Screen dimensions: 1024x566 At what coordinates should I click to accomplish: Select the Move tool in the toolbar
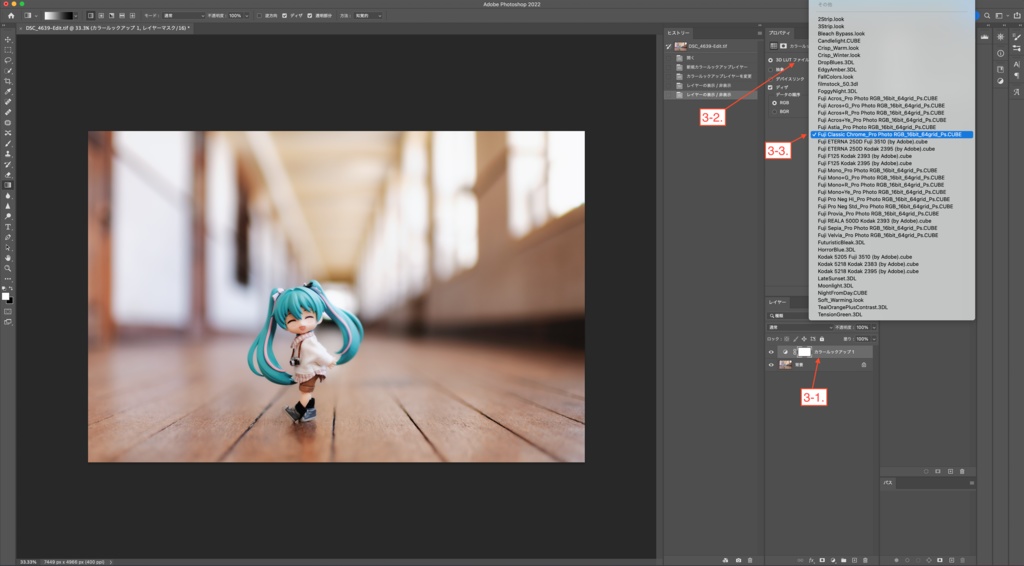[x=8, y=40]
